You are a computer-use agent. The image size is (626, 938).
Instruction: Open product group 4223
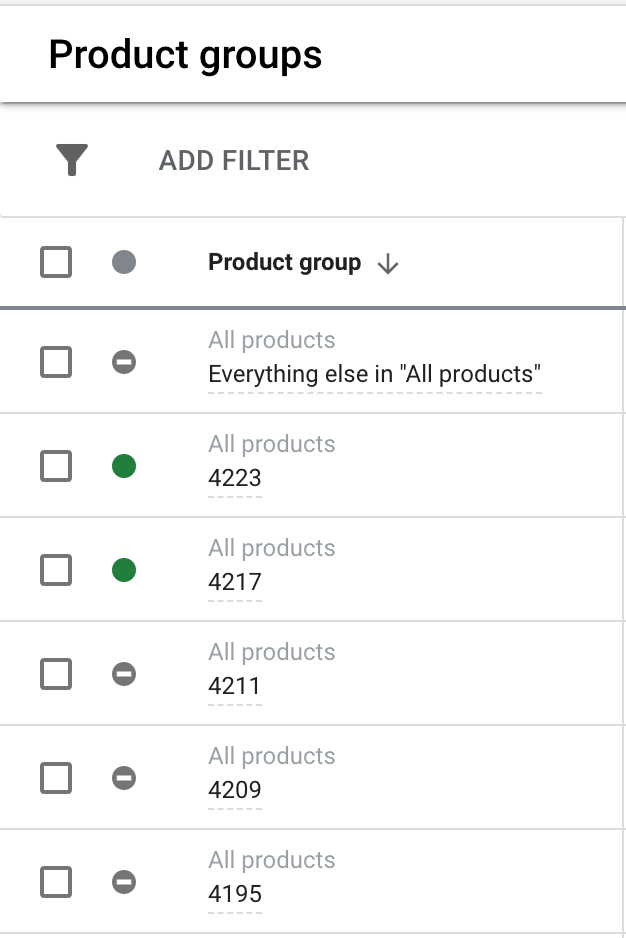coord(235,478)
